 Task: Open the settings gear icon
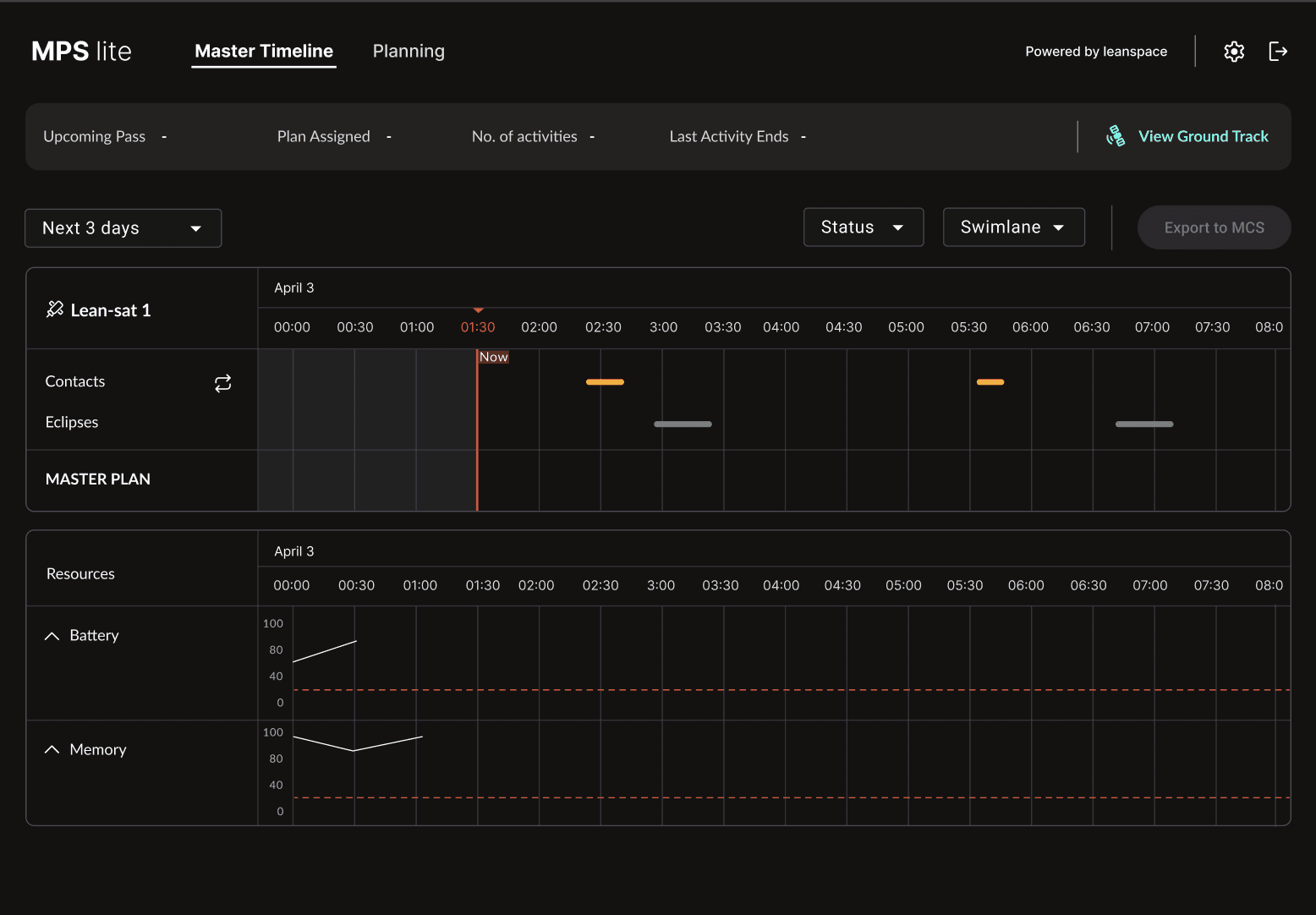tap(1234, 52)
